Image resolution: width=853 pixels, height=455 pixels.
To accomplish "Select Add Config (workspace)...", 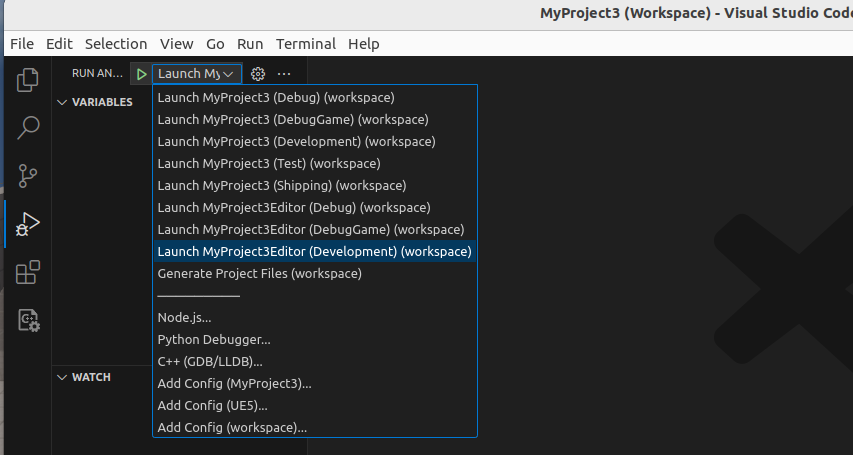I will tap(315, 427).
